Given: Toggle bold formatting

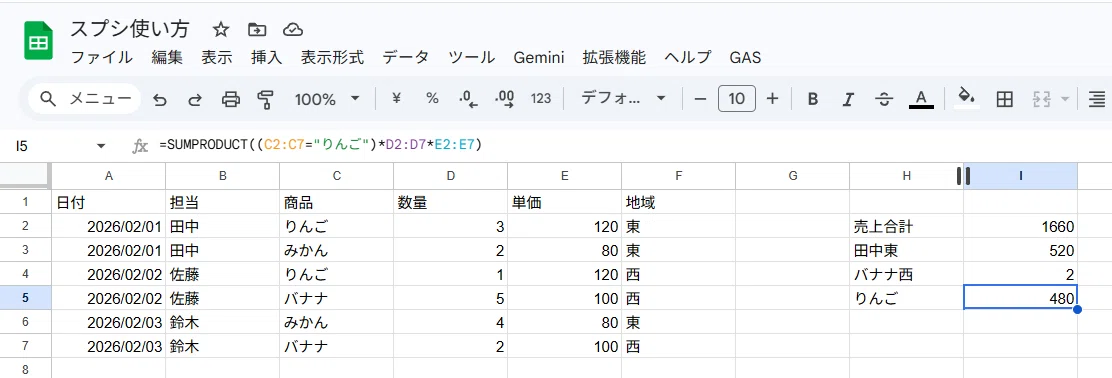Looking at the screenshot, I should coord(813,99).
